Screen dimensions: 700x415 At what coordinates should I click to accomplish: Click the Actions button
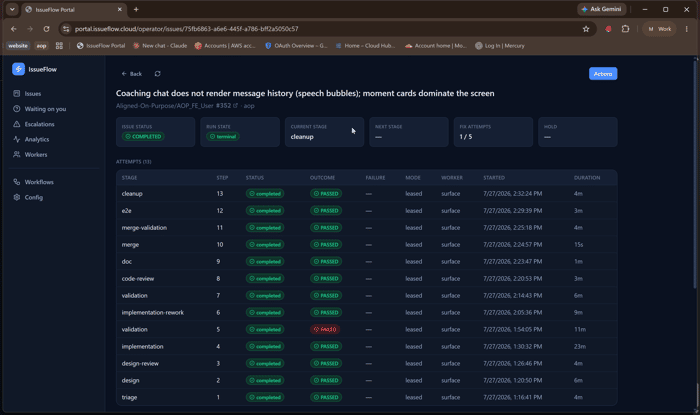coord(603,74)
